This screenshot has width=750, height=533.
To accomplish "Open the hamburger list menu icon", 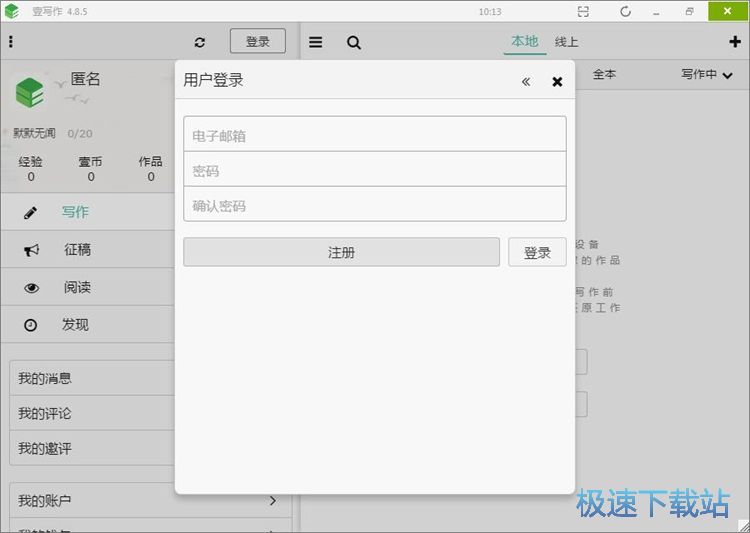I will point(316,42).
